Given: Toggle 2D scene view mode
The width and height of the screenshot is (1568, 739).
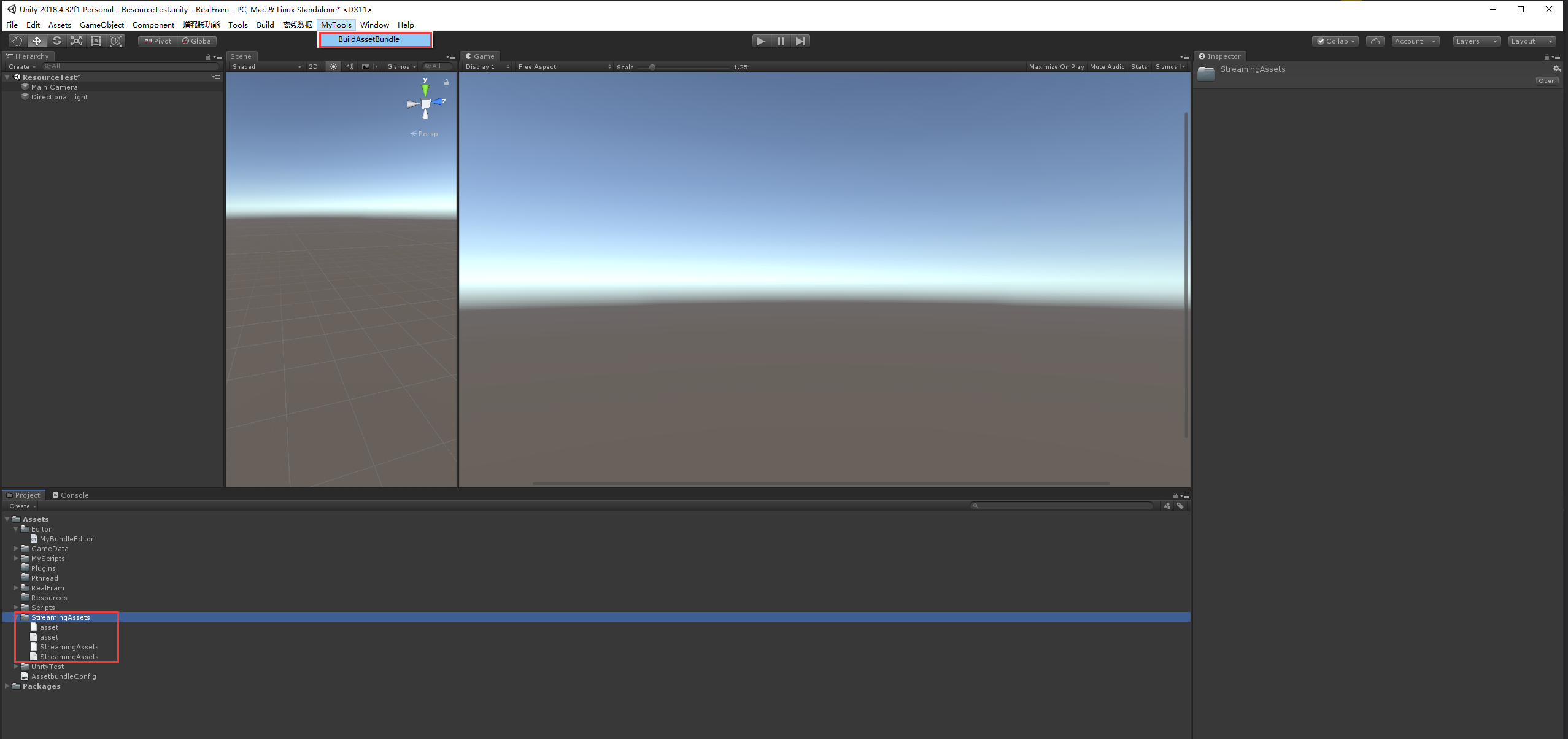Looking at the screenshot, I should click(313, 66).
